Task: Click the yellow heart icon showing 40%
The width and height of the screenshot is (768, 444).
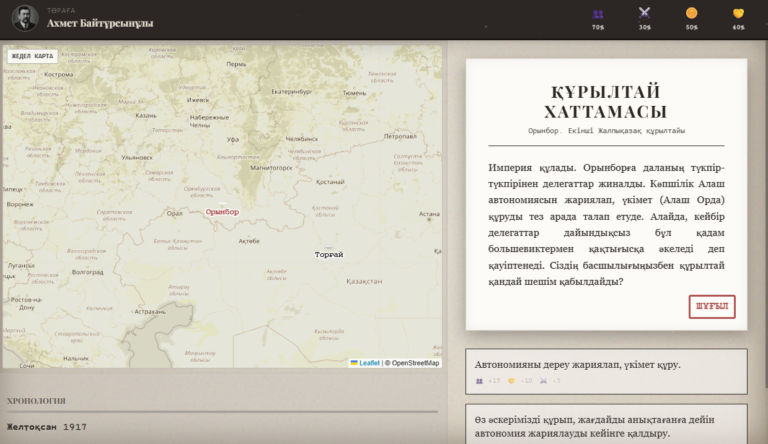Action: pos(738,14)
